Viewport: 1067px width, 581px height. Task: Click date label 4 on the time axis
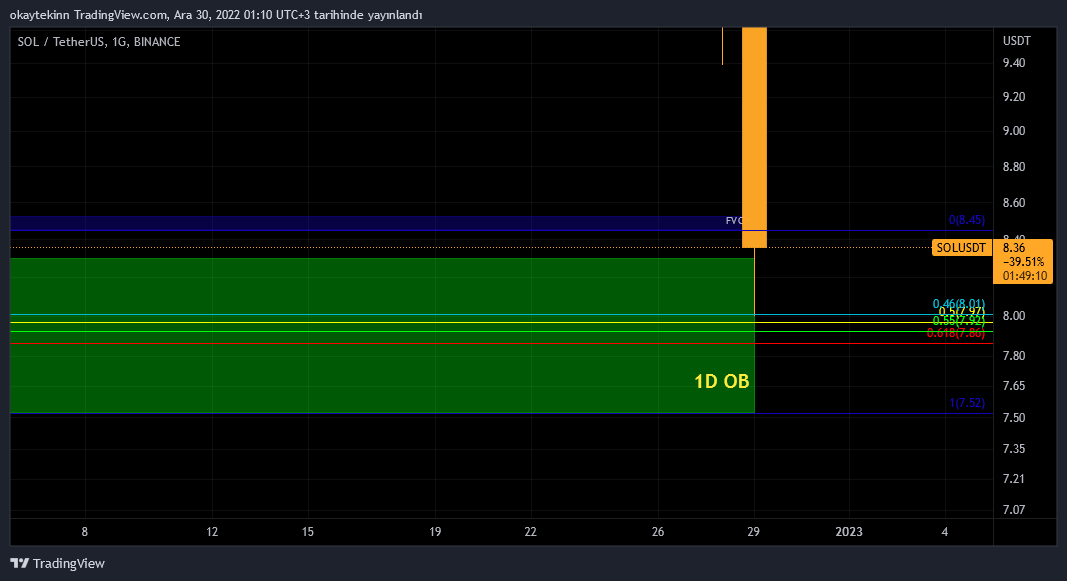[945, 532]
